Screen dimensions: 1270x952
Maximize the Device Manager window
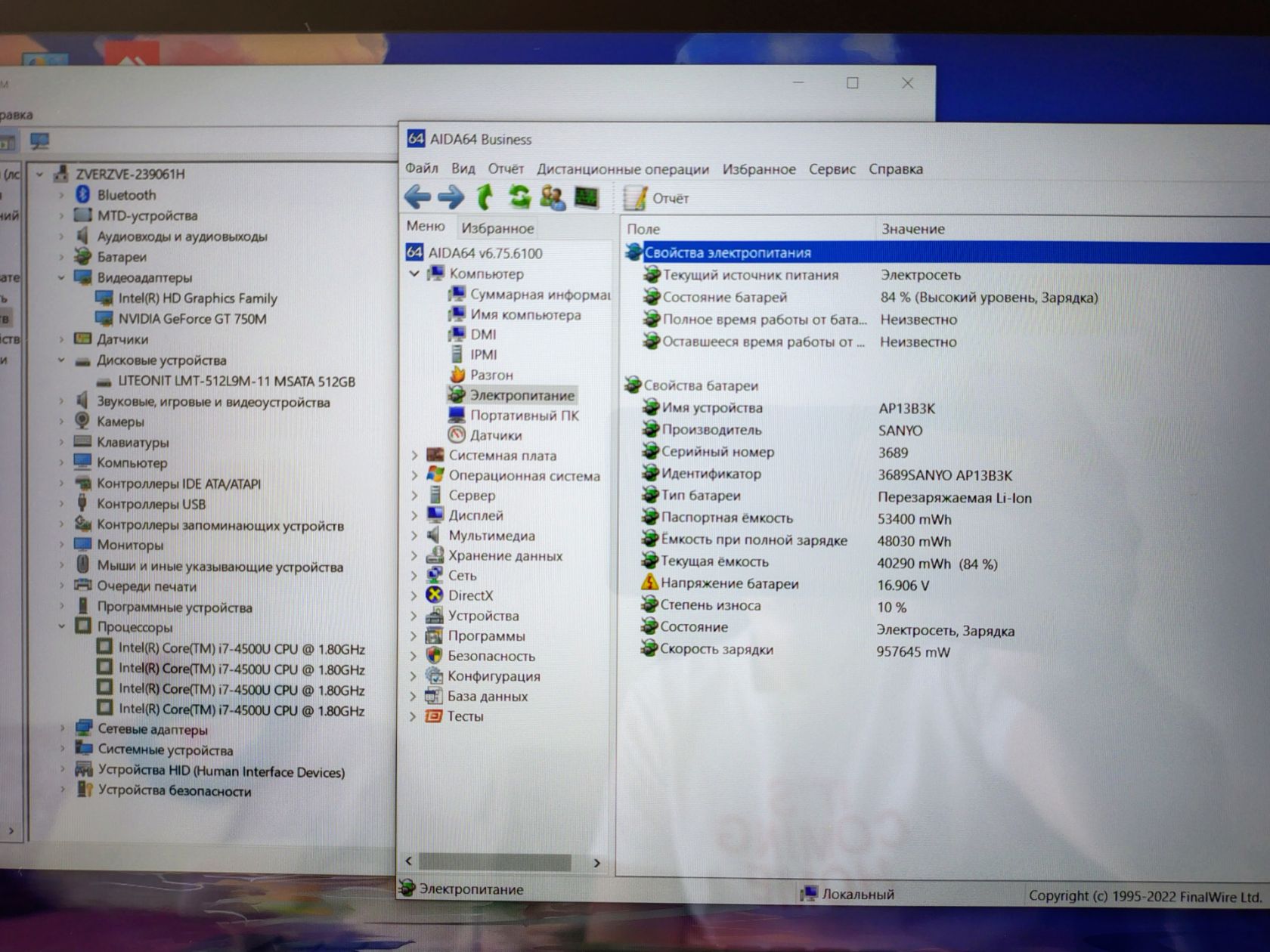853,83
